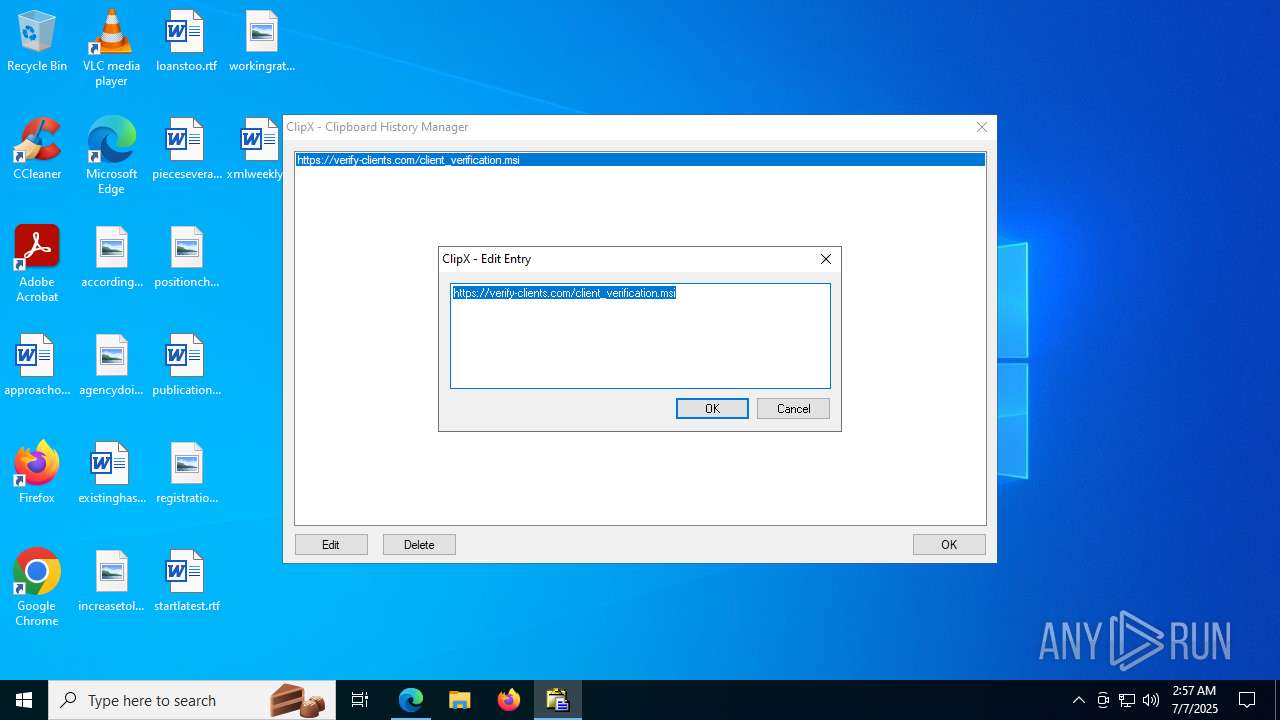Launch Google Chrome desktop shortcut

37,588
